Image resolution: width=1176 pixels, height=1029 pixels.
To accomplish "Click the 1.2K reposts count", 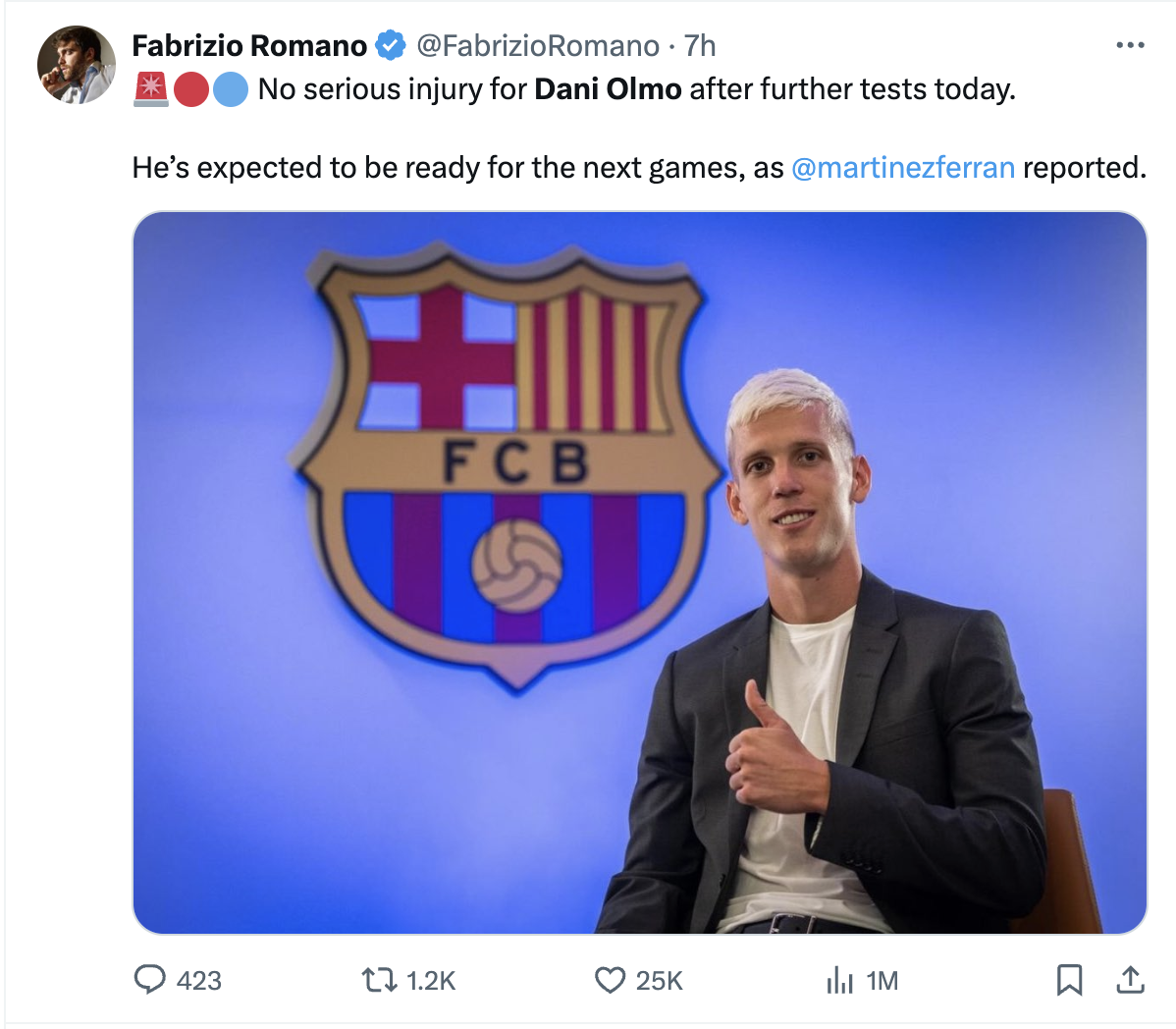I will 431,980.
